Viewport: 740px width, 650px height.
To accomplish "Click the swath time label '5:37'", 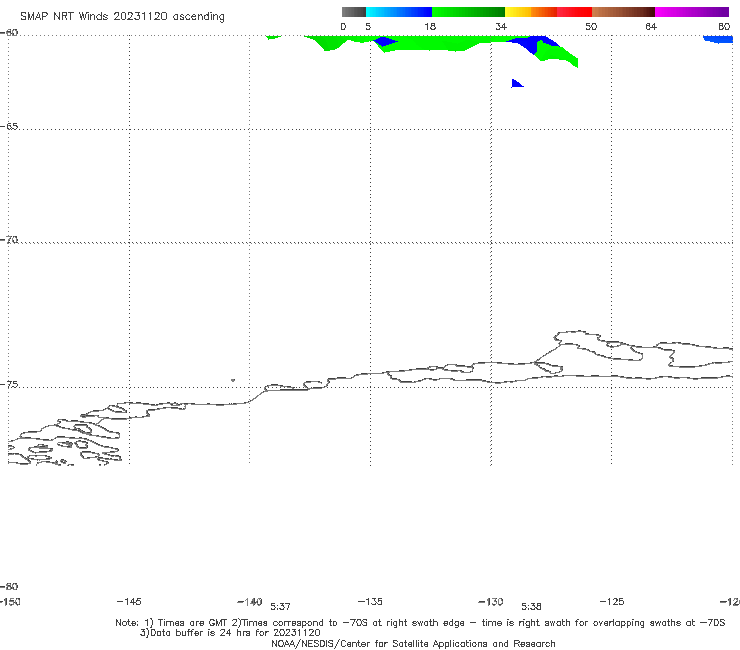I will [280, 607].
